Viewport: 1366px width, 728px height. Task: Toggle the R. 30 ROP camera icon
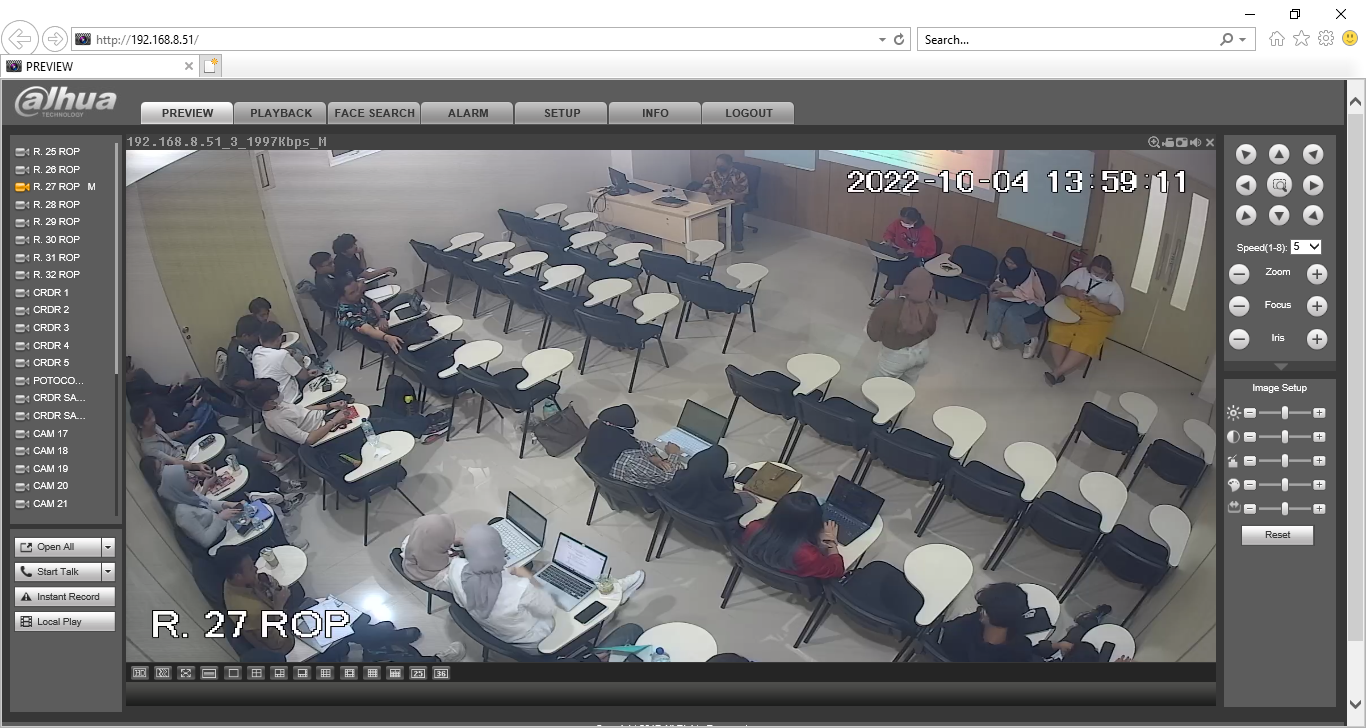point(22,240)
